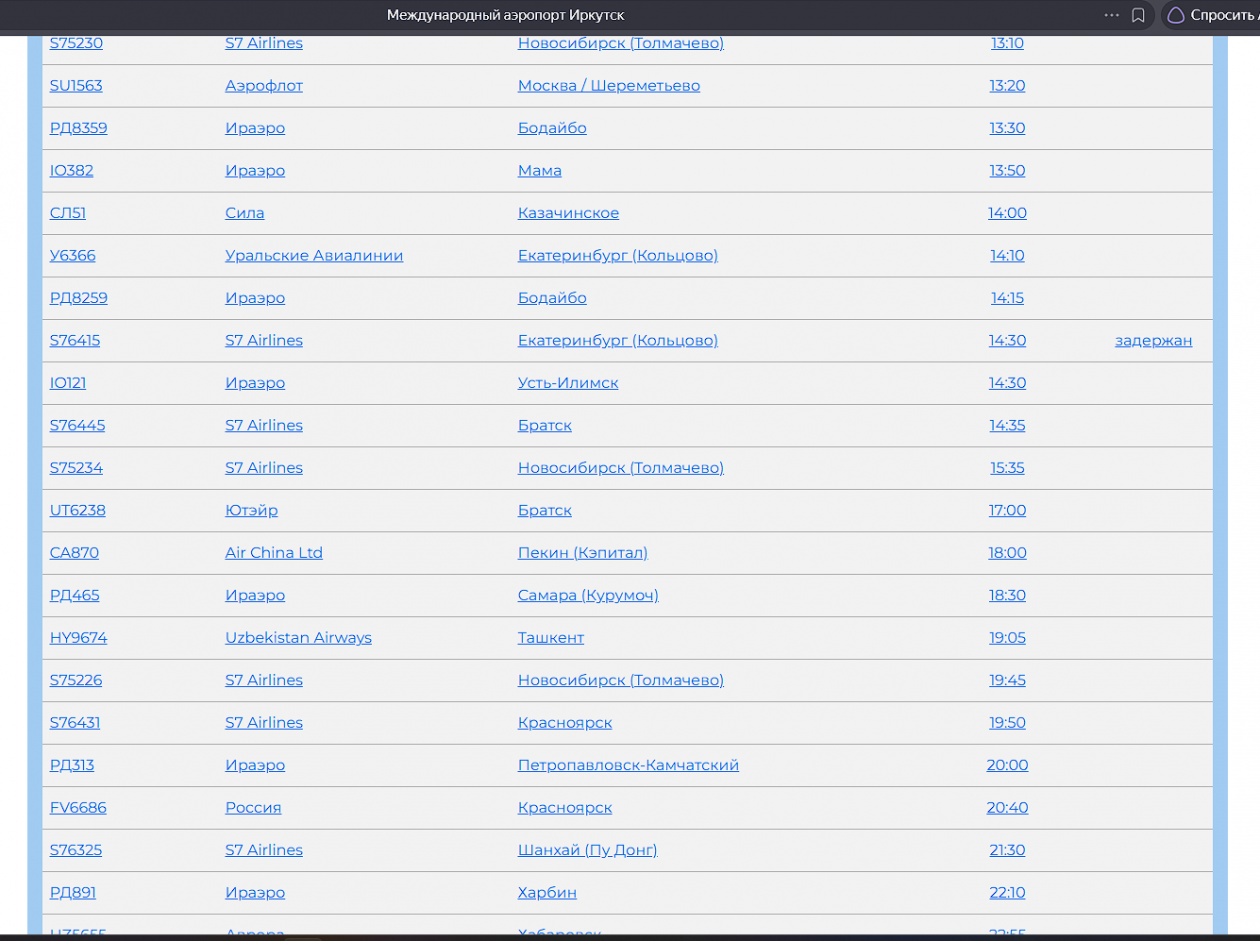Click flight HY9674 number
1260x941 pixels.
tap(79, 638)
